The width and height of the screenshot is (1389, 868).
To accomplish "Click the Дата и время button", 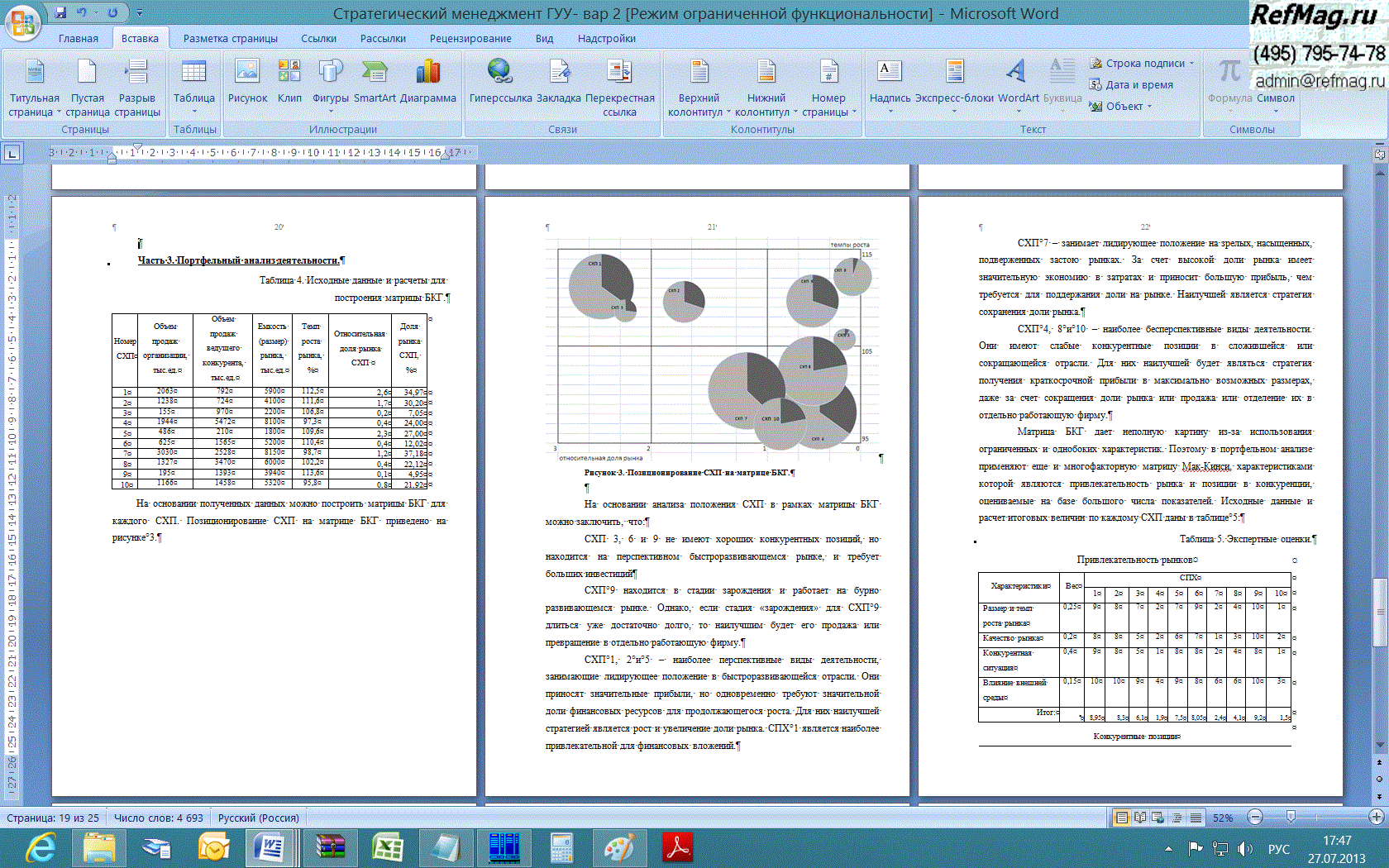I will click(x=1132, y=84).
